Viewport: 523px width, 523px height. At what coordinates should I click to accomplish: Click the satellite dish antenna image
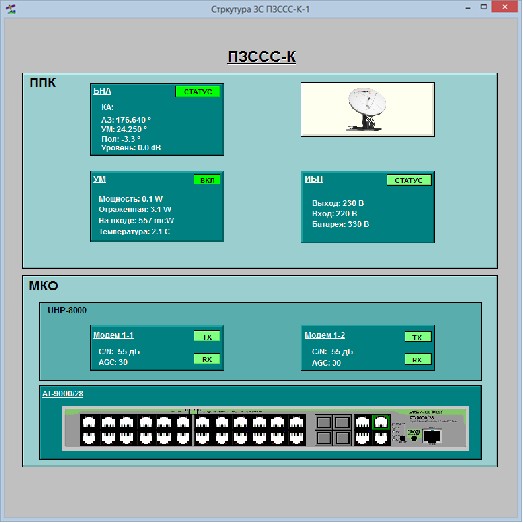point(368,109)
